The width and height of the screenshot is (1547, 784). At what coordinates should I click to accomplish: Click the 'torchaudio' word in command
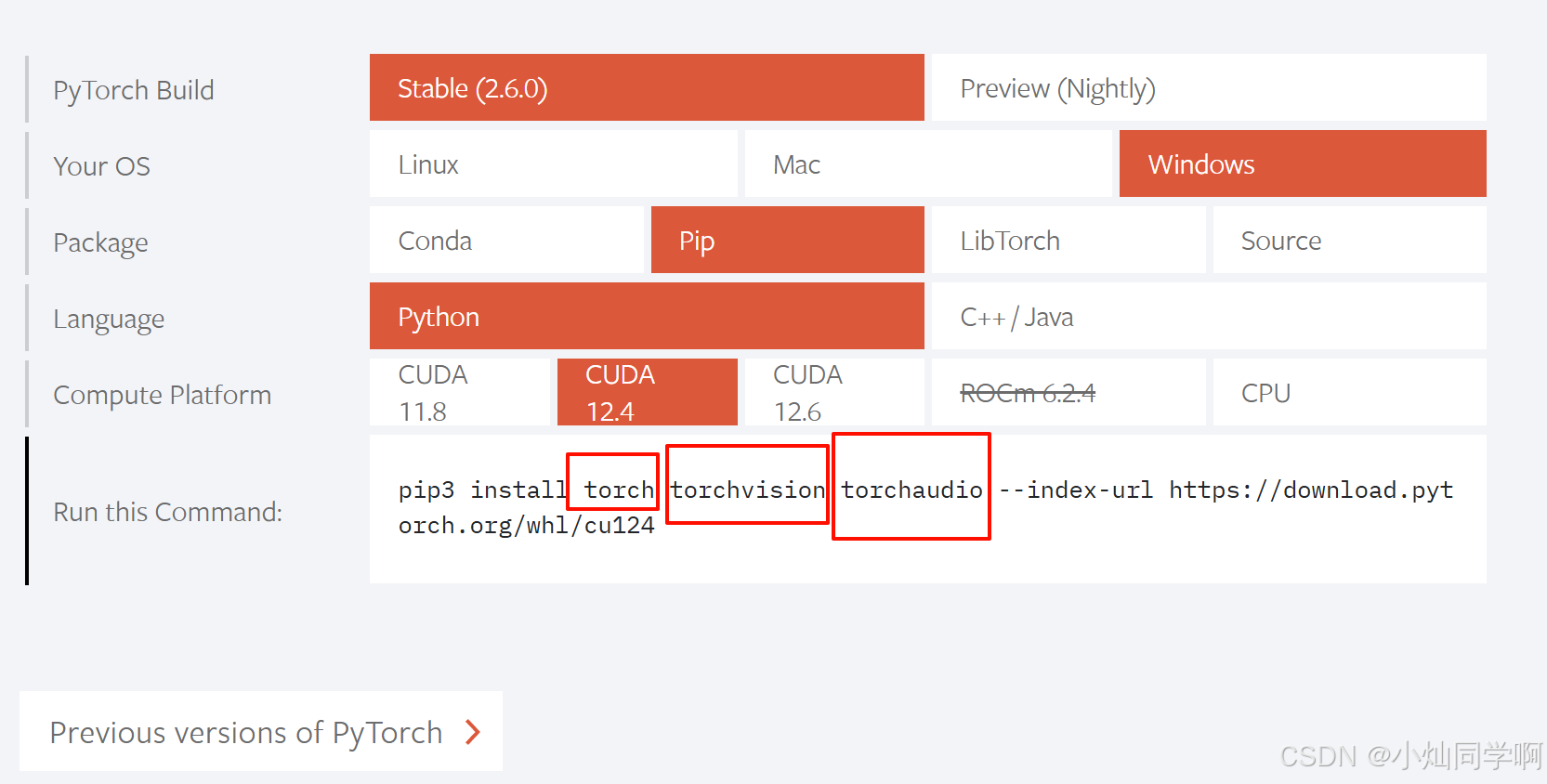(x=912, y=490)
